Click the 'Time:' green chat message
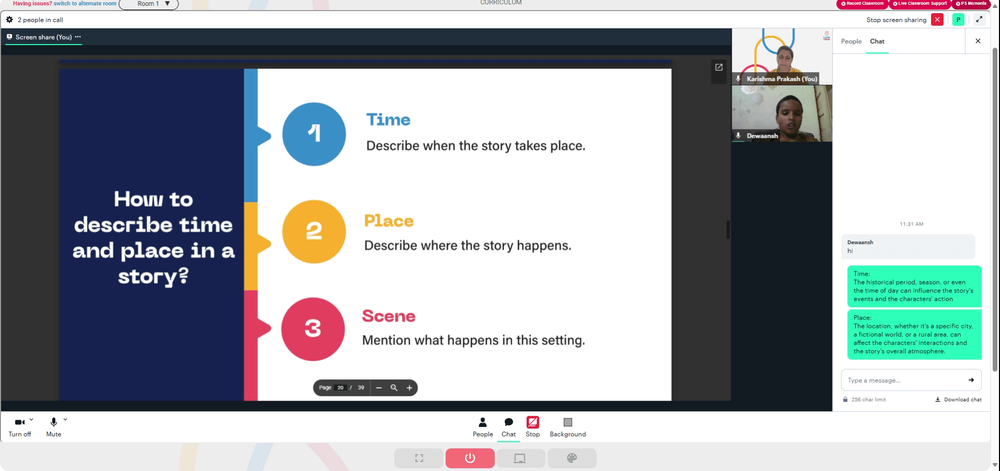 [x=914, y=286]
